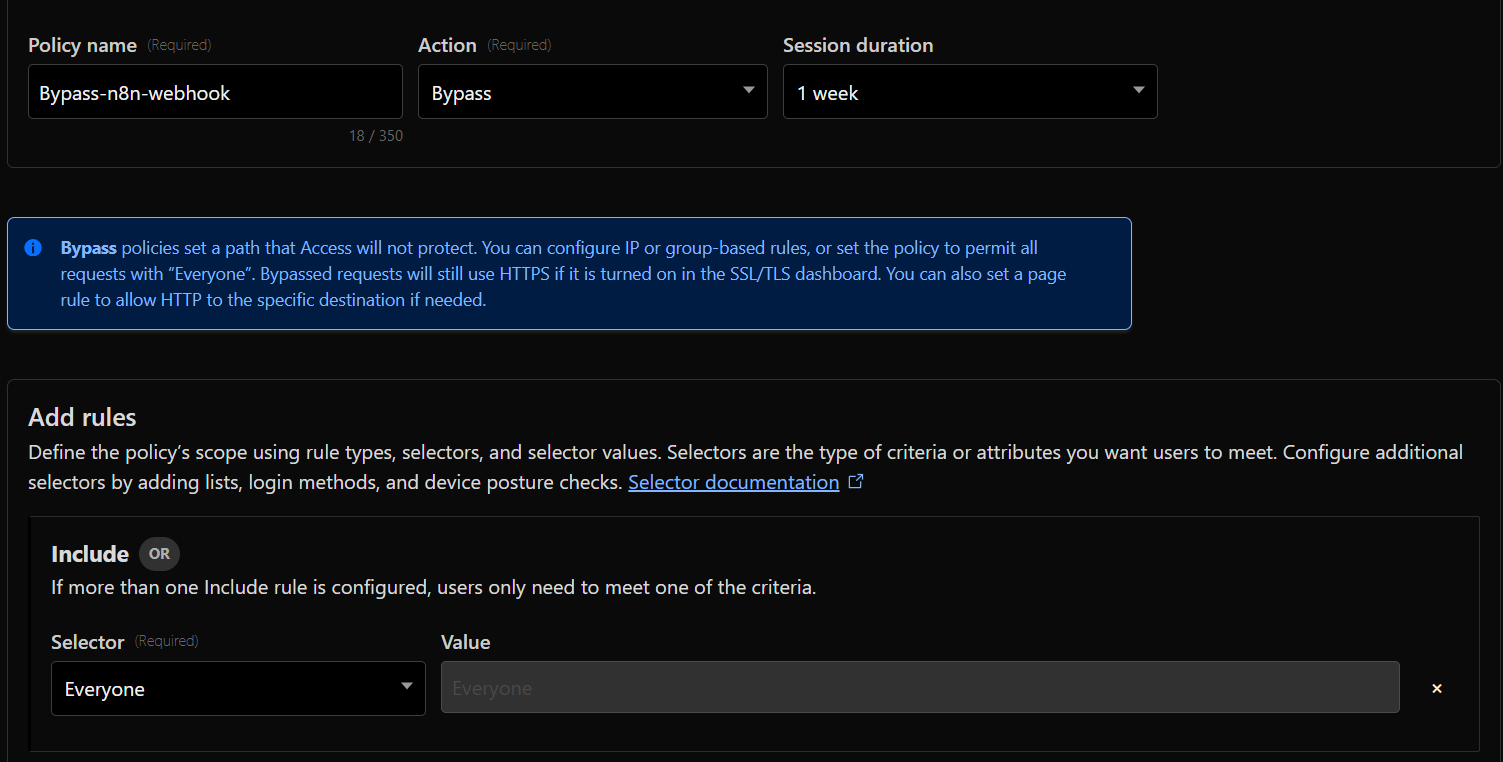Viewport: 1503px width, 762px height.
Task: Click the external link icon after Selector documentation
Action: tap(856, 482)
